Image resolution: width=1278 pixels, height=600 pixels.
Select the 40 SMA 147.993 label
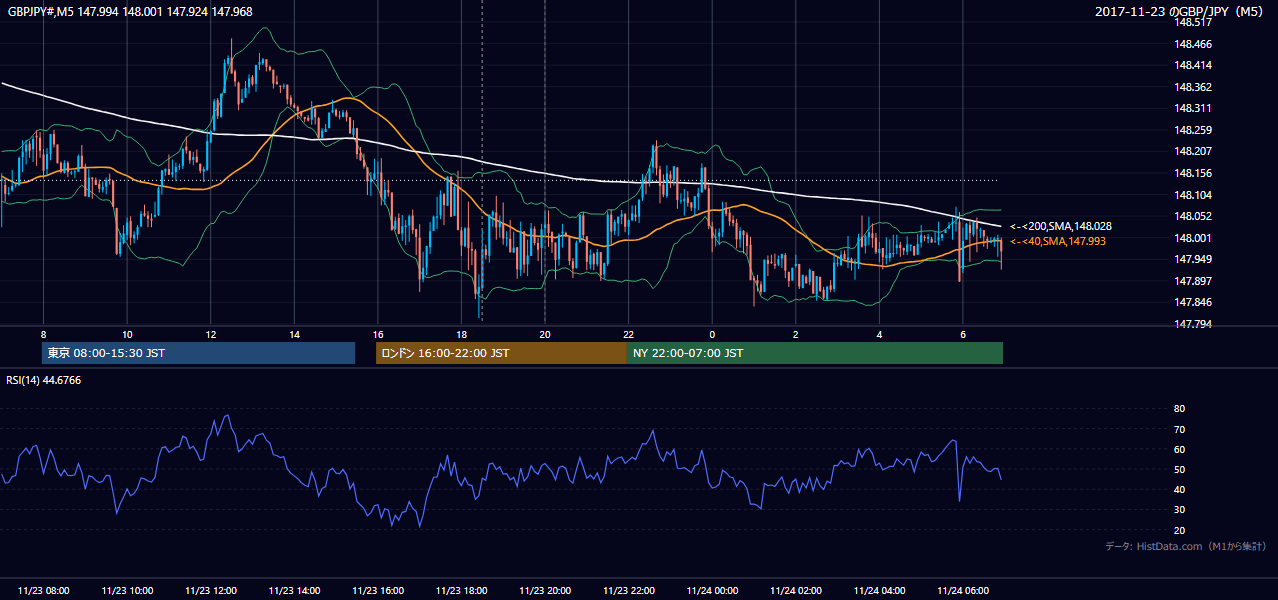point(1058,241)
